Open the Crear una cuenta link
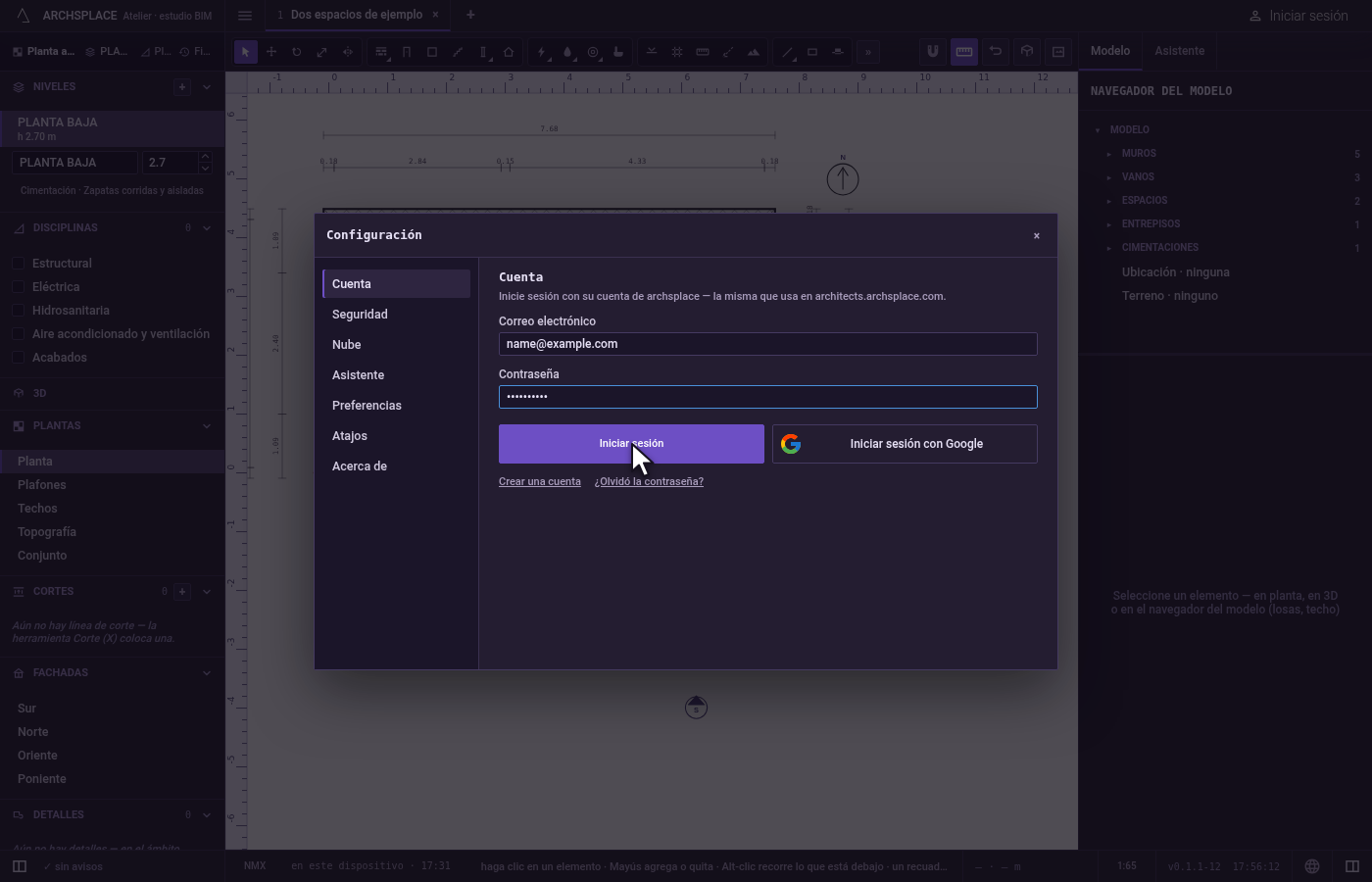Image resolution: width=1372 pixels, height=882 pixels. pos(540,482)
